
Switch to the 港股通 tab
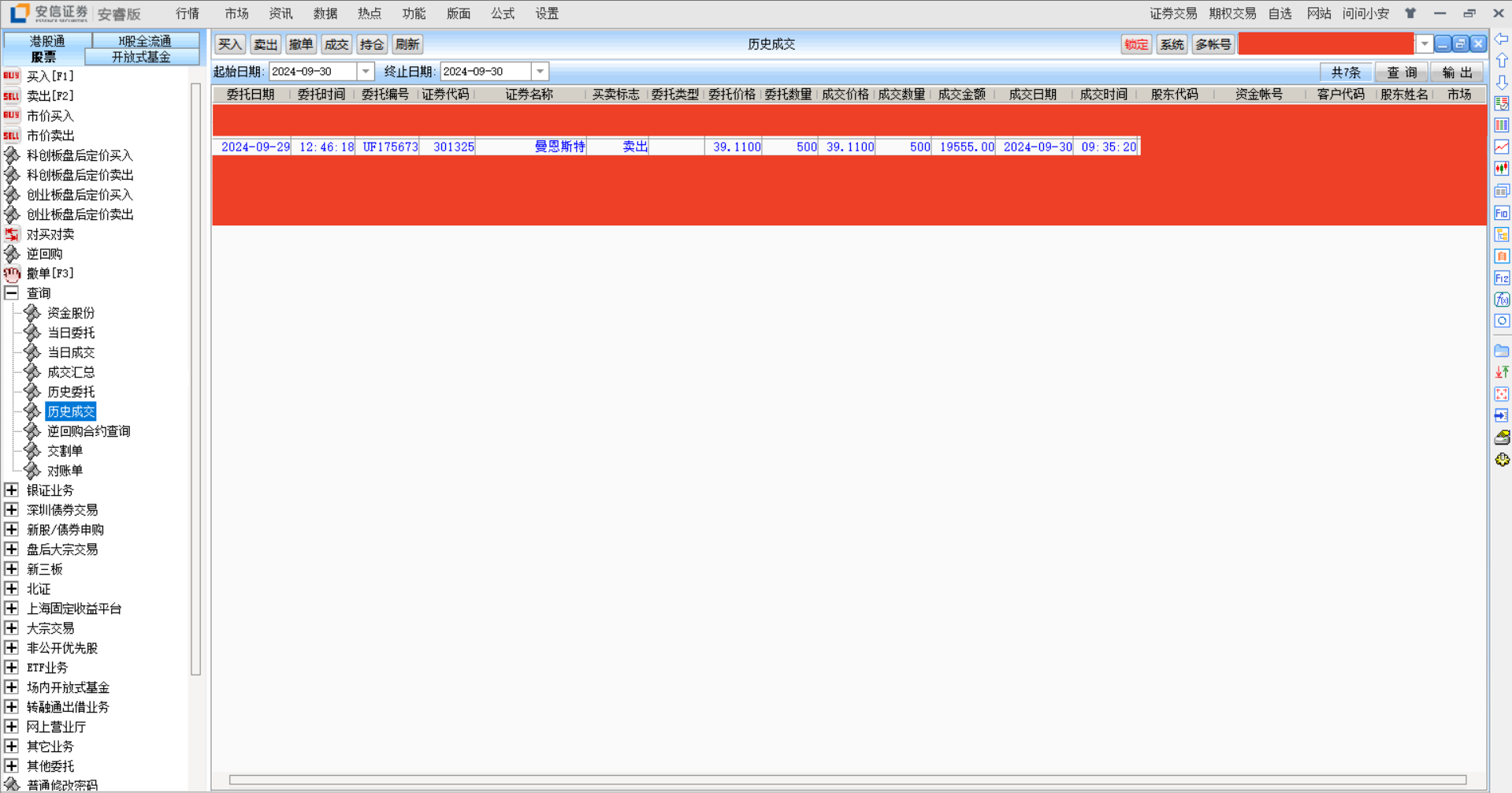pos(47,40)
